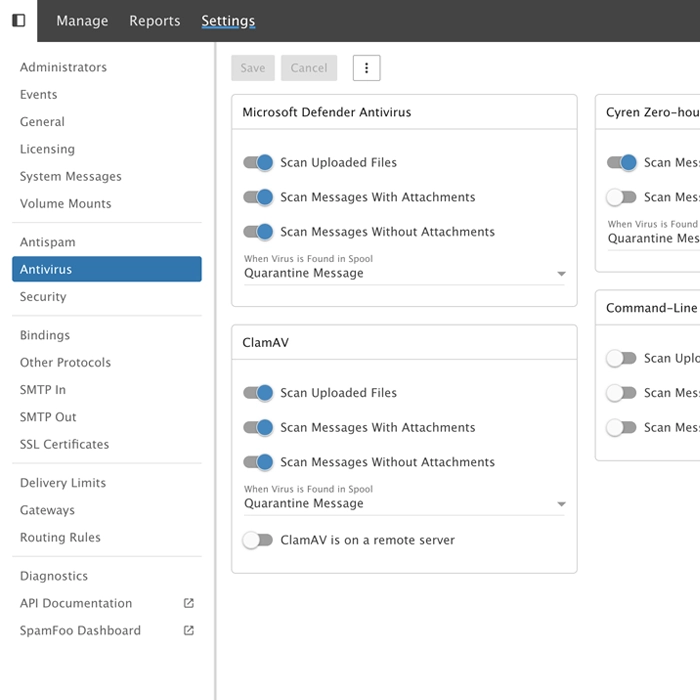Open the Reports menu
Image resolution: width=700 pixels, height=700 pixels.
pyautogui.click(x=154, y=21)
